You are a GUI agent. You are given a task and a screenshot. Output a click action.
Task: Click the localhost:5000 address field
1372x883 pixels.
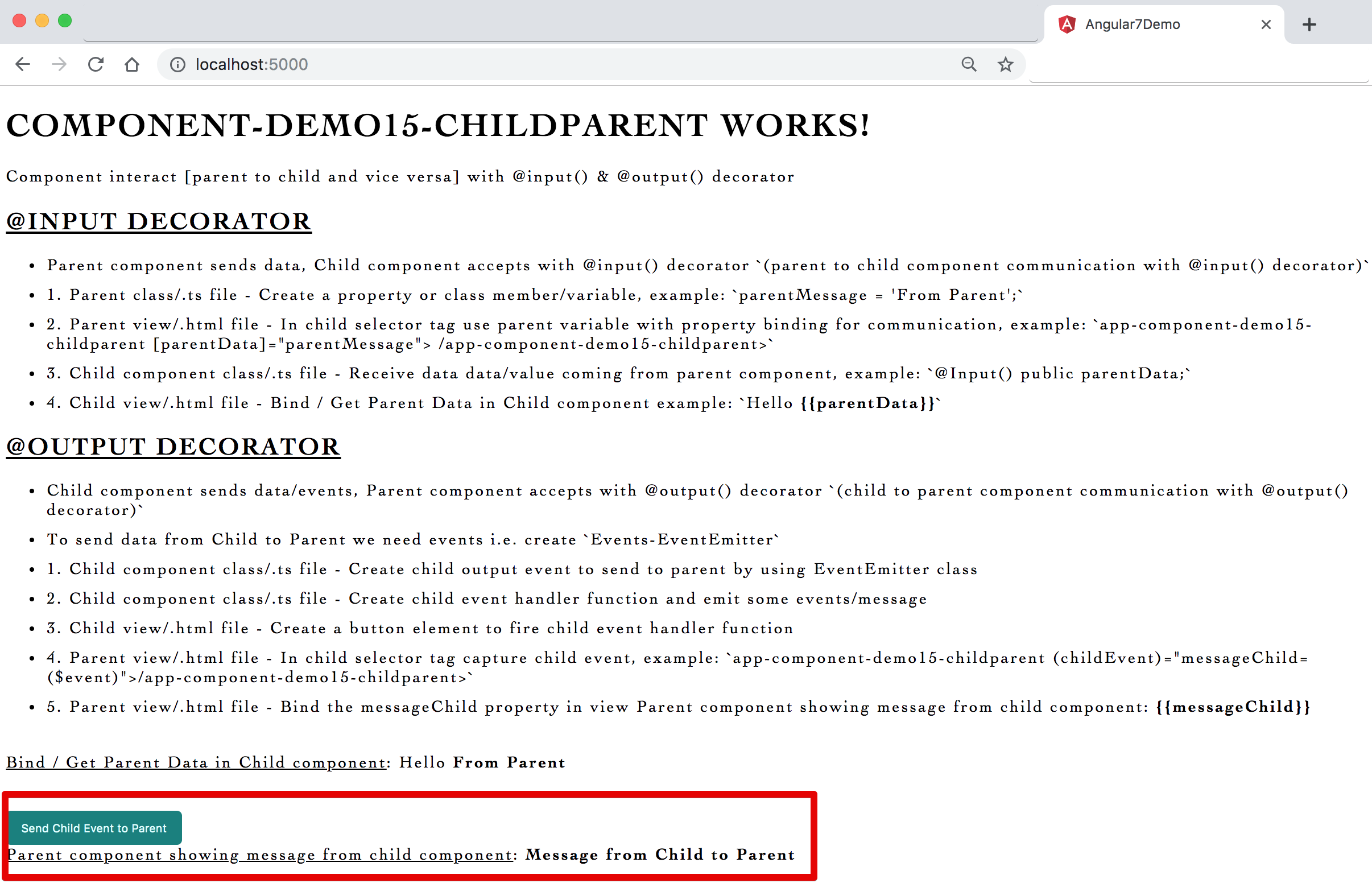516,64
